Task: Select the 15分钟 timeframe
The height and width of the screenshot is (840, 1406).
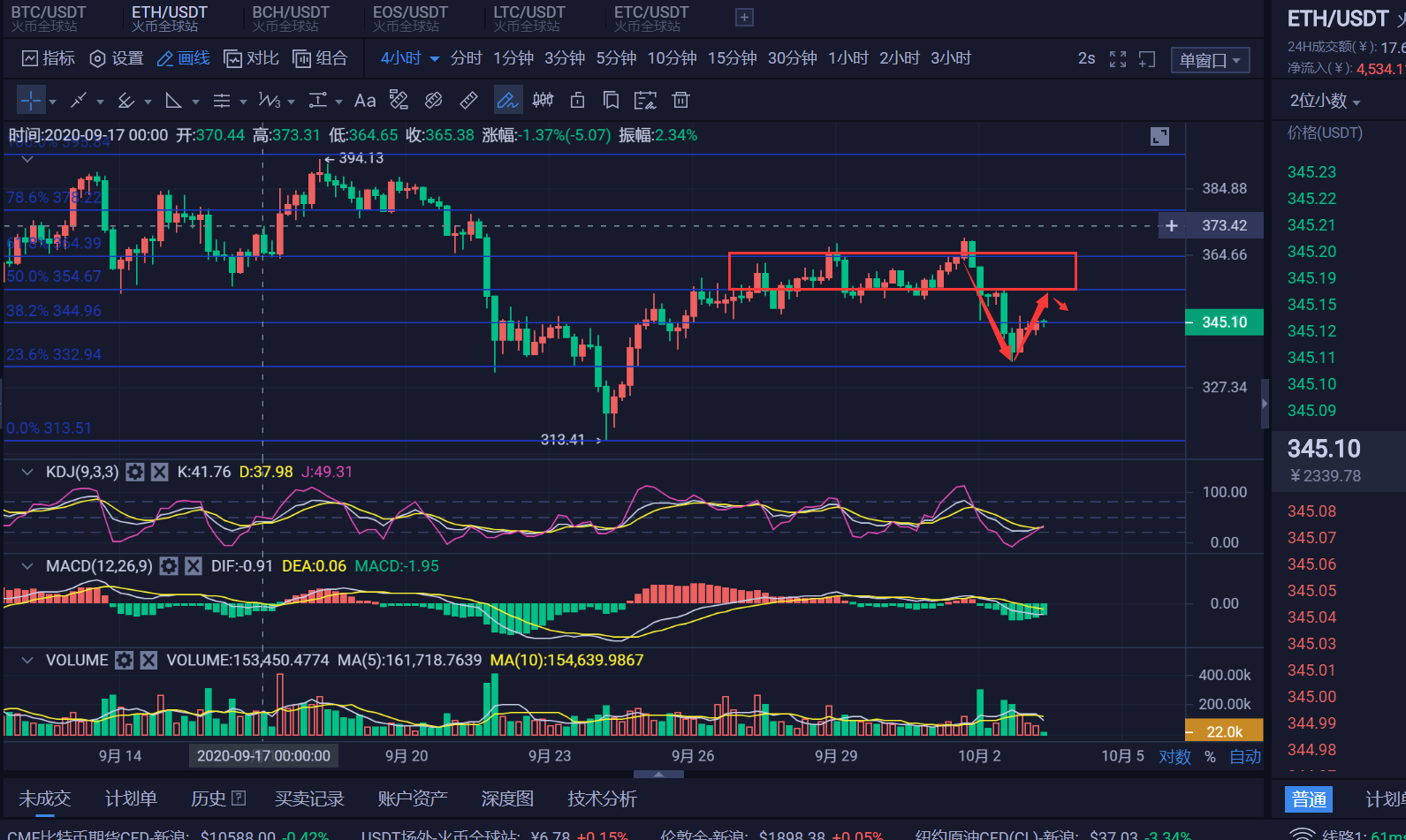Action: 732,58
